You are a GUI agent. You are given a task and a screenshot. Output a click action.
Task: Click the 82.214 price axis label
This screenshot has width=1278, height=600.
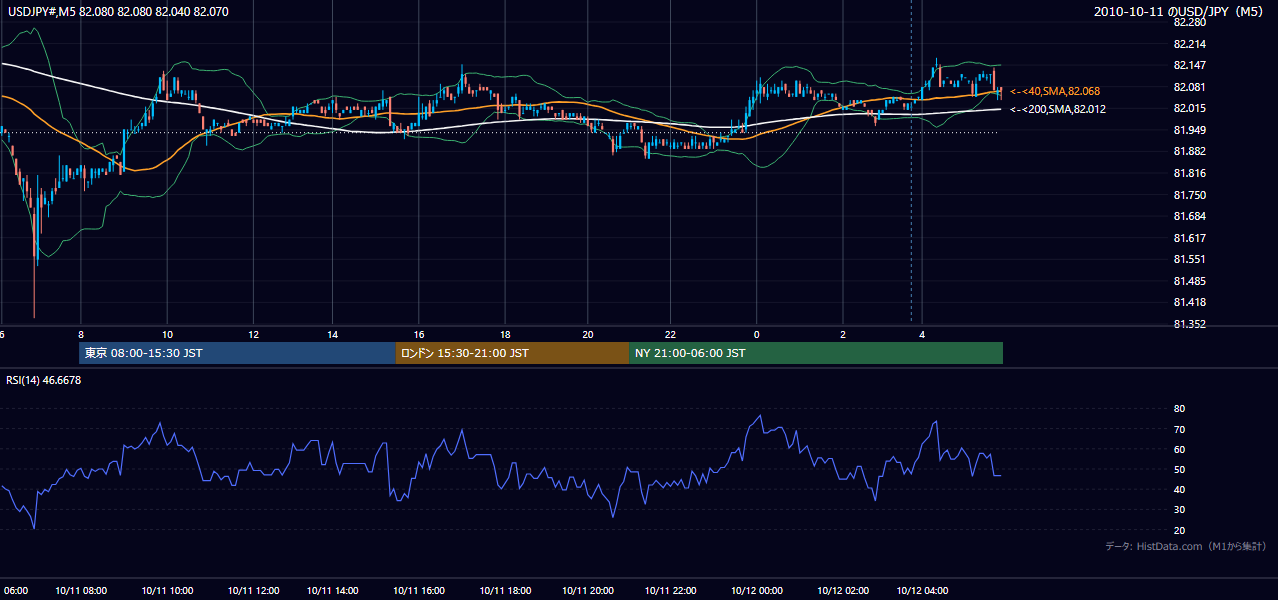pyautogui.click(x=1189, y=44)
